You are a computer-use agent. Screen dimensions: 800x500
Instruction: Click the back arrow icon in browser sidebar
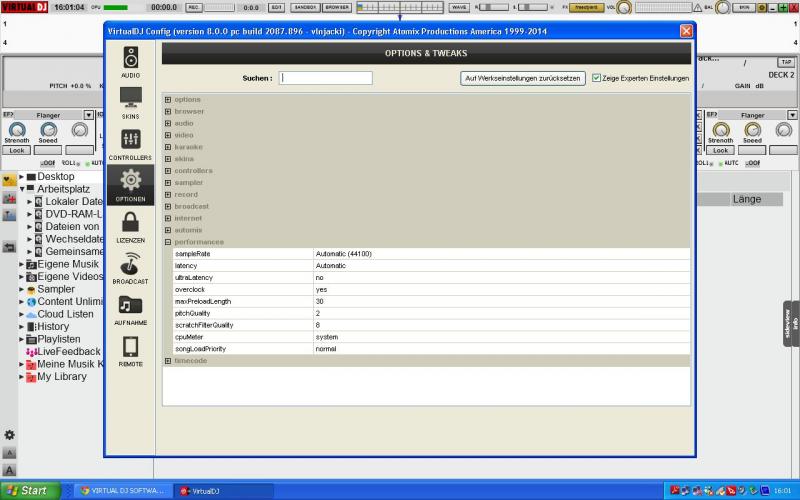pos(9,247)
